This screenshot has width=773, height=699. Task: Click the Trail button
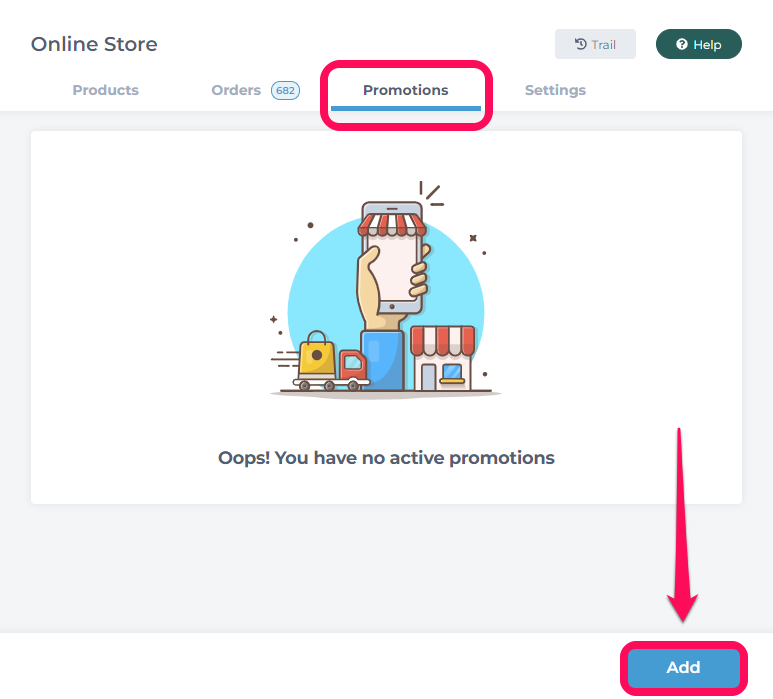point(595,44)
